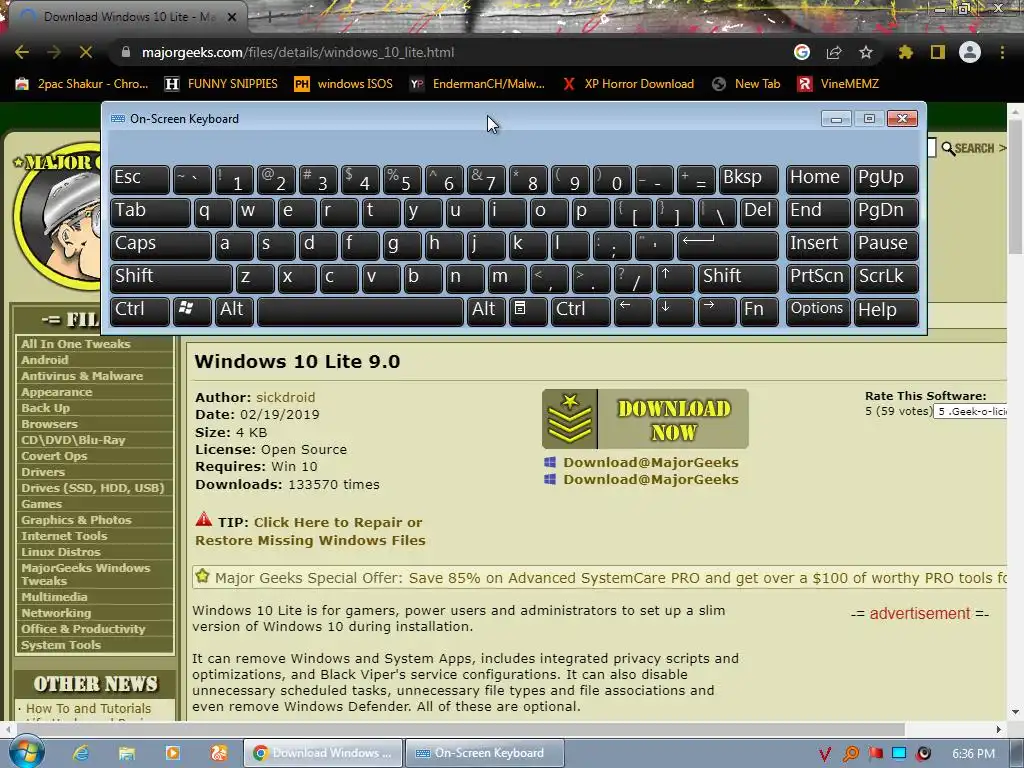
Task: Toggle the Fn key
Action: (x=760, y=310)
